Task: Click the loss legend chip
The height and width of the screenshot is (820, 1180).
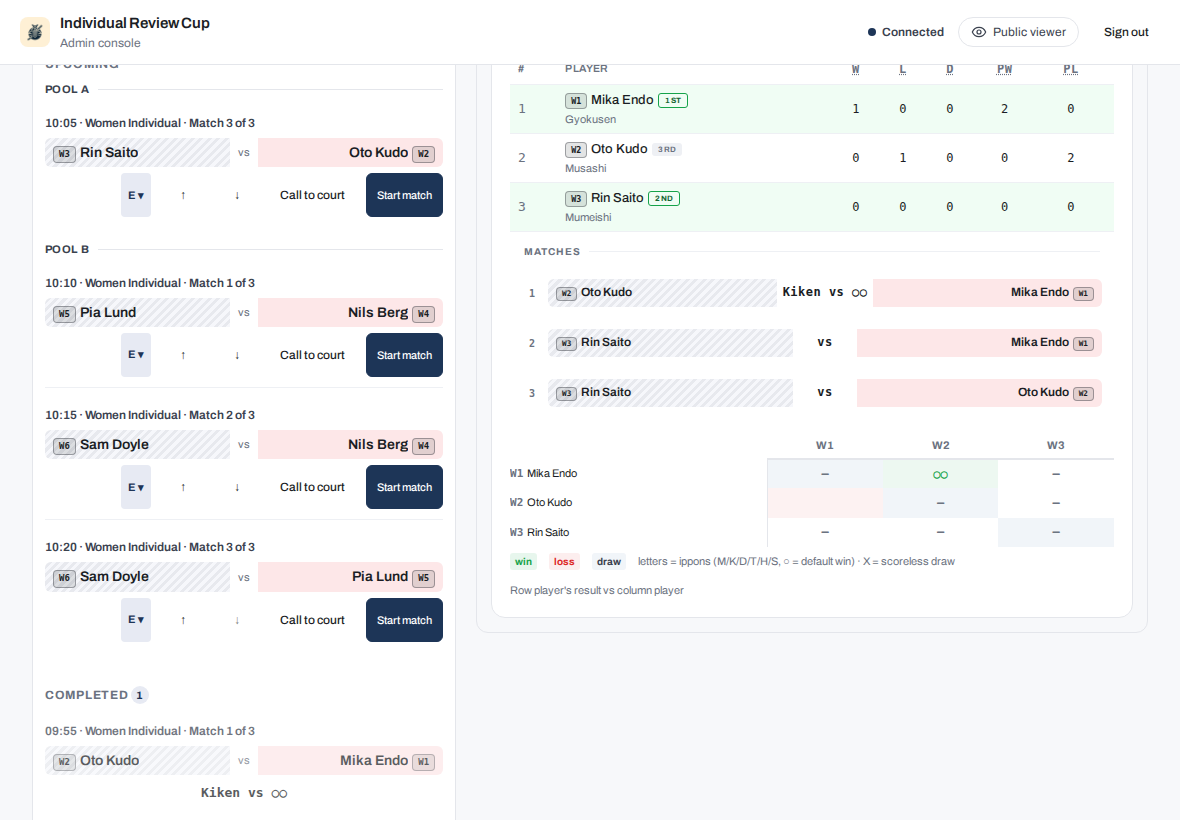Action: click(x=564, y=561)
